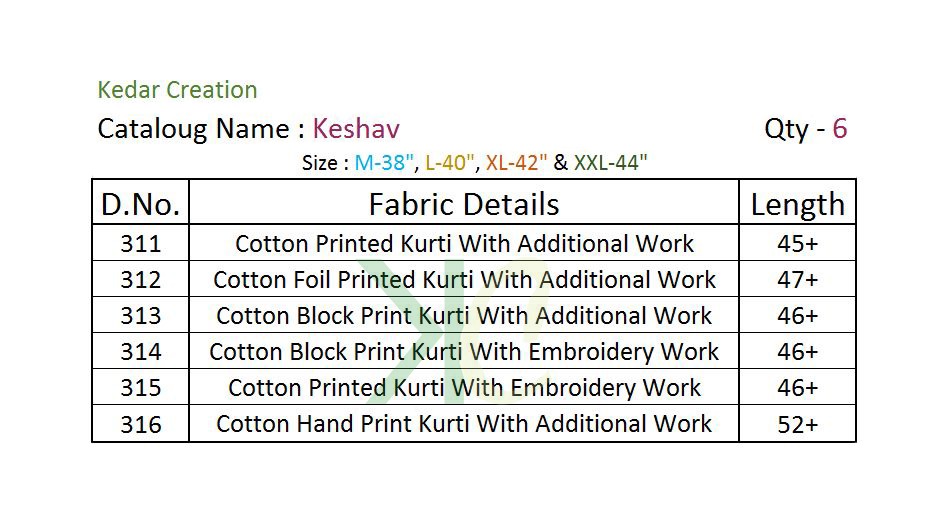The image size is (945, 513).
Task: Click the 47+ length cell
Action: (797, 279)
